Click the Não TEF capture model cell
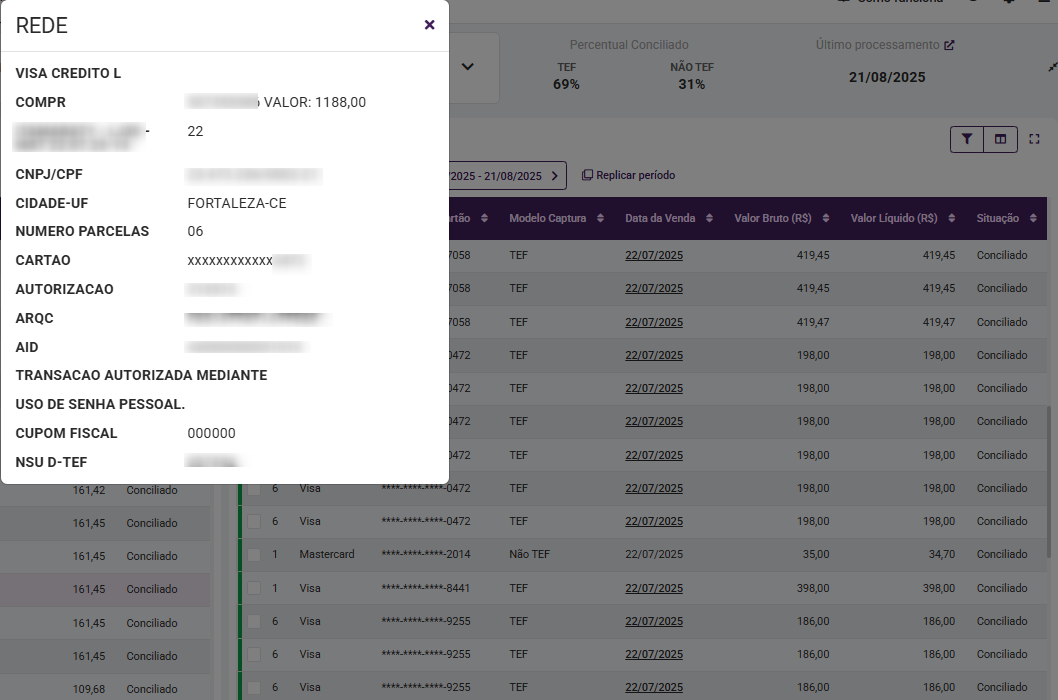 pyautogui.click(x=530, y=554)
